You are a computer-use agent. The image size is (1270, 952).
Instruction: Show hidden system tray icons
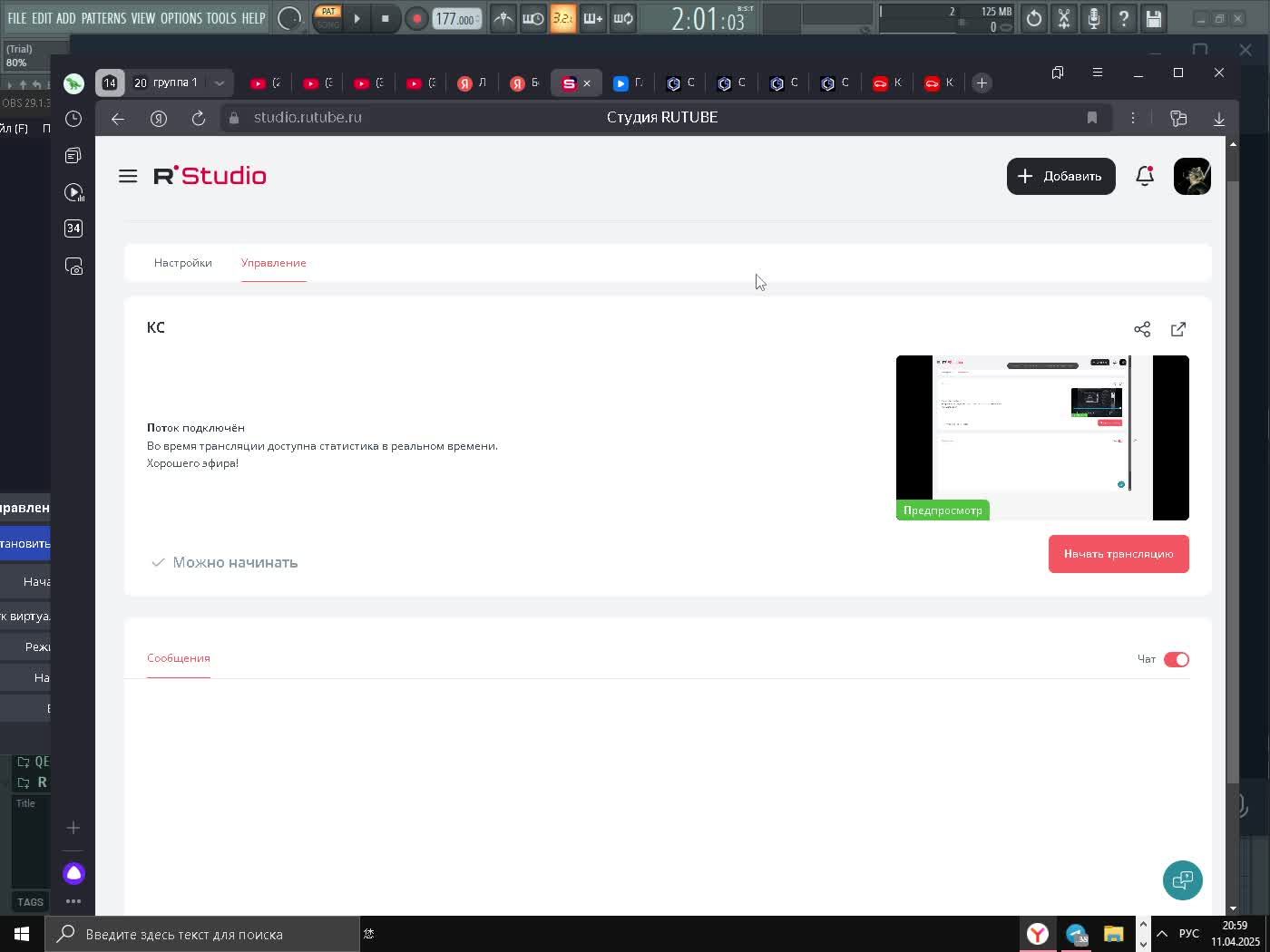[1161, 934]
